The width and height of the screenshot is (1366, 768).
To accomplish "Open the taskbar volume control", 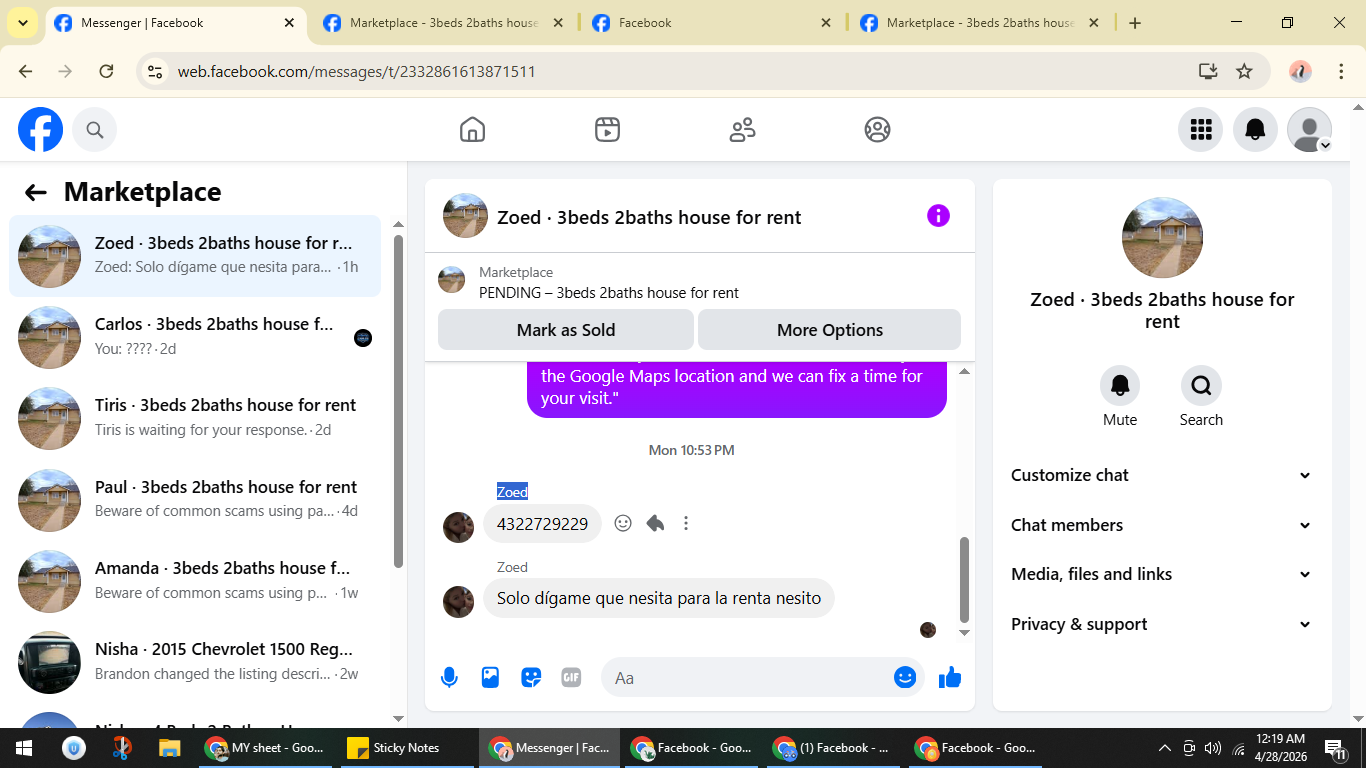I will pyautogui.click(x=1213, y=748).
